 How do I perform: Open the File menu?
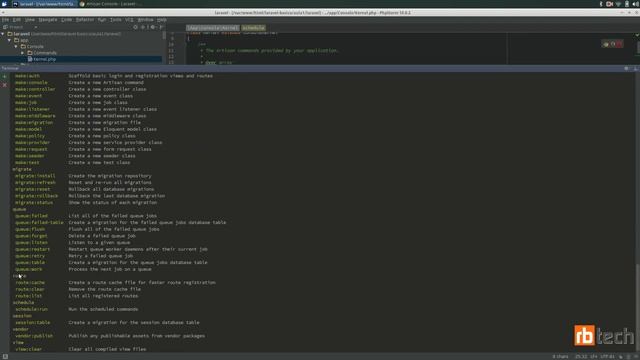click(5, 20)
